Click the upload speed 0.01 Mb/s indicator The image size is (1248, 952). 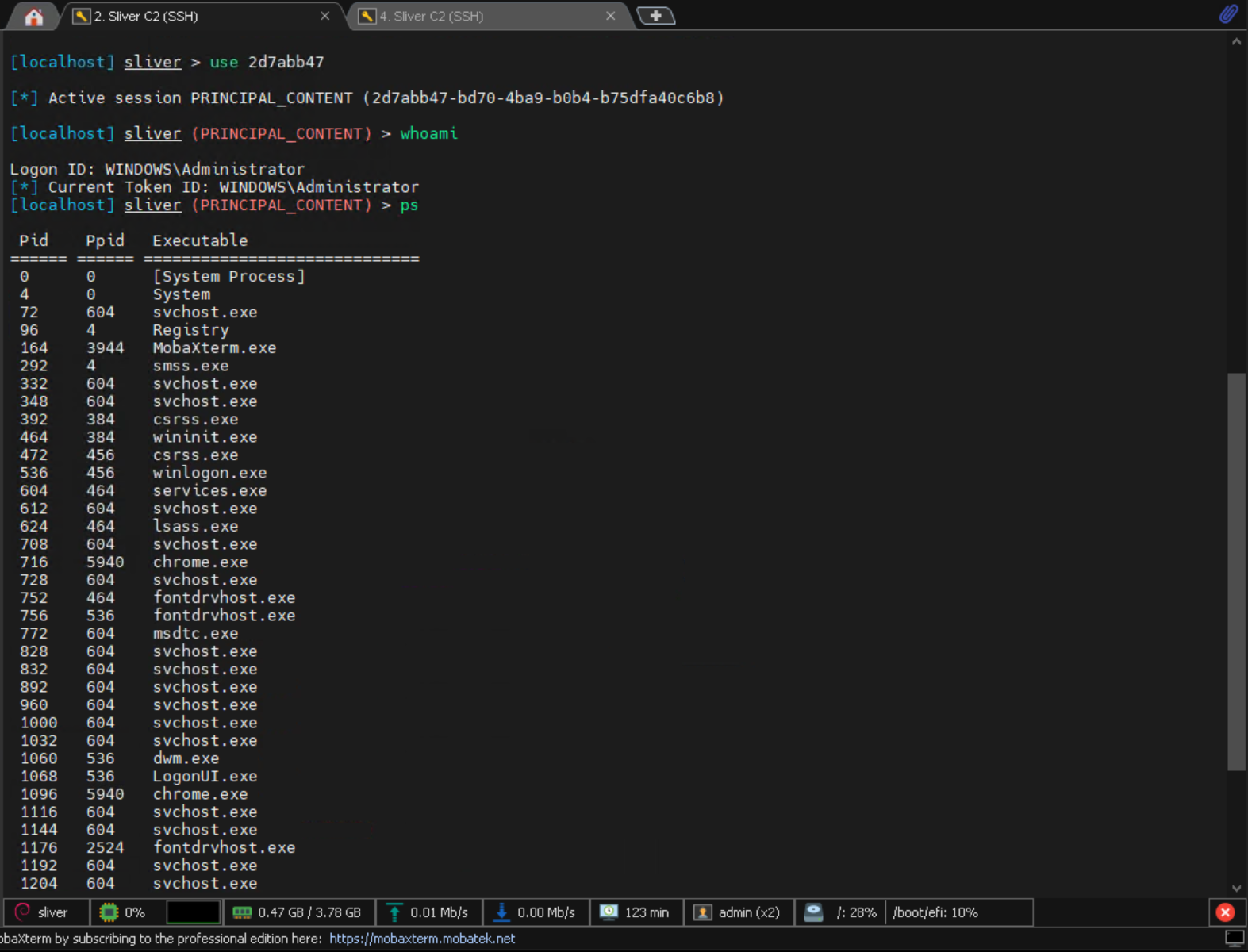pyautogui.click(x=428, y=912)
